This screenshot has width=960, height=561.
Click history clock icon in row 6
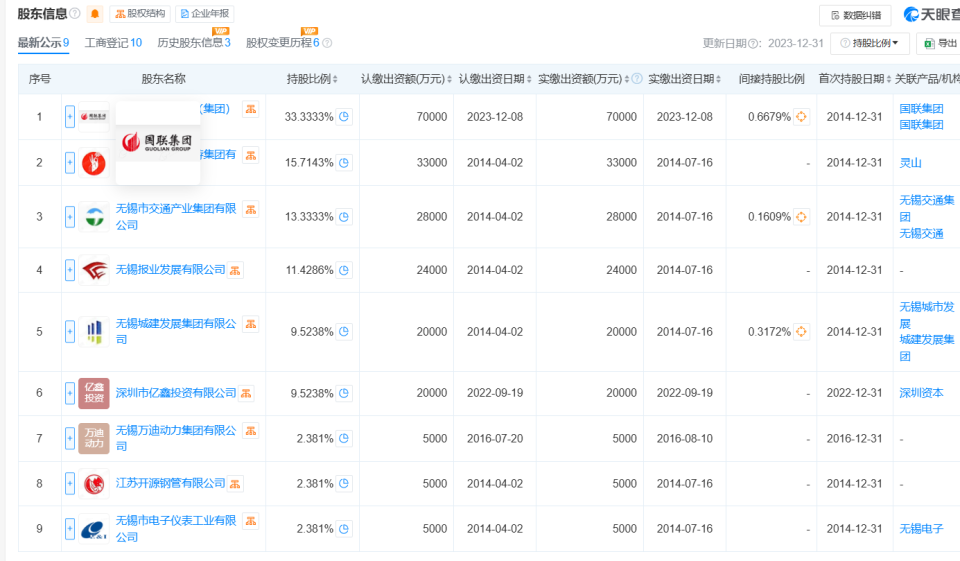344,393
